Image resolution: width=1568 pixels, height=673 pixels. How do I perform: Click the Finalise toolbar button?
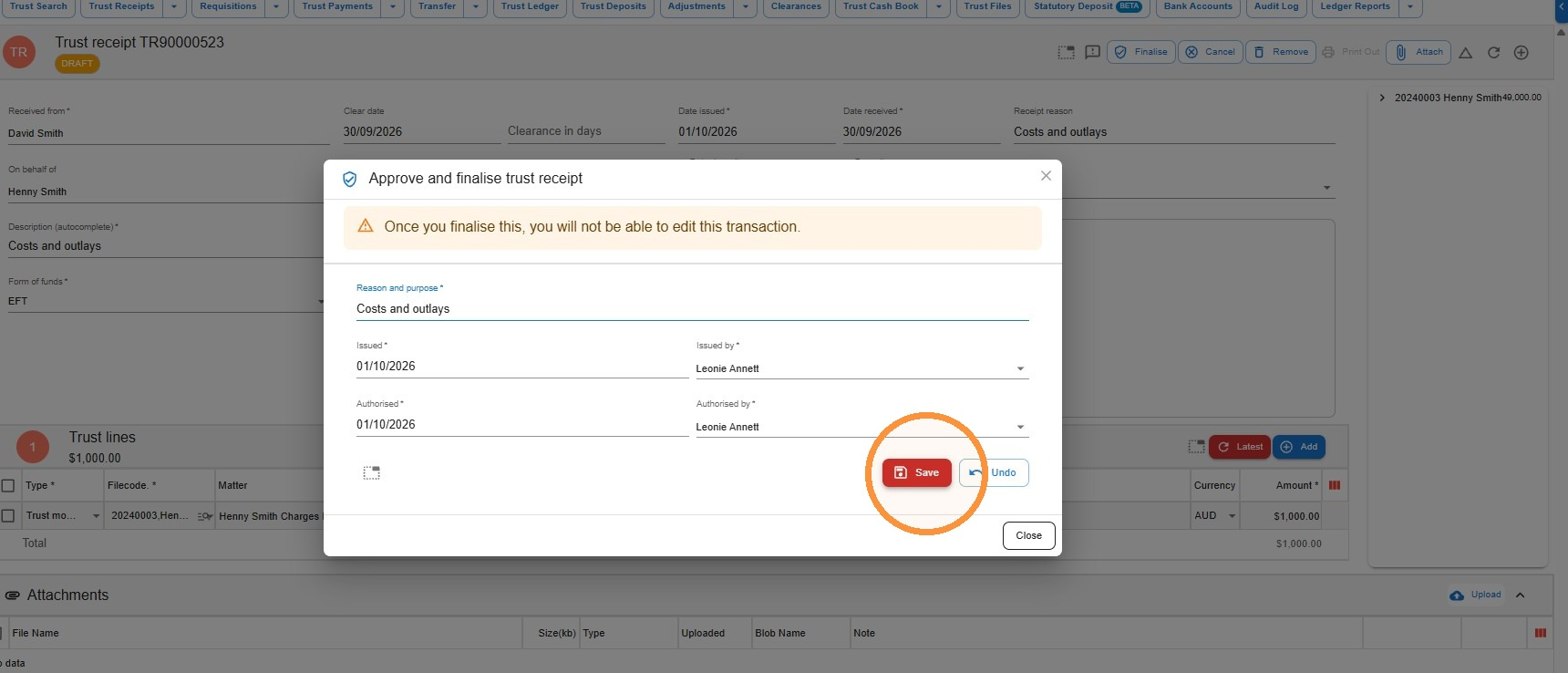1140,52
